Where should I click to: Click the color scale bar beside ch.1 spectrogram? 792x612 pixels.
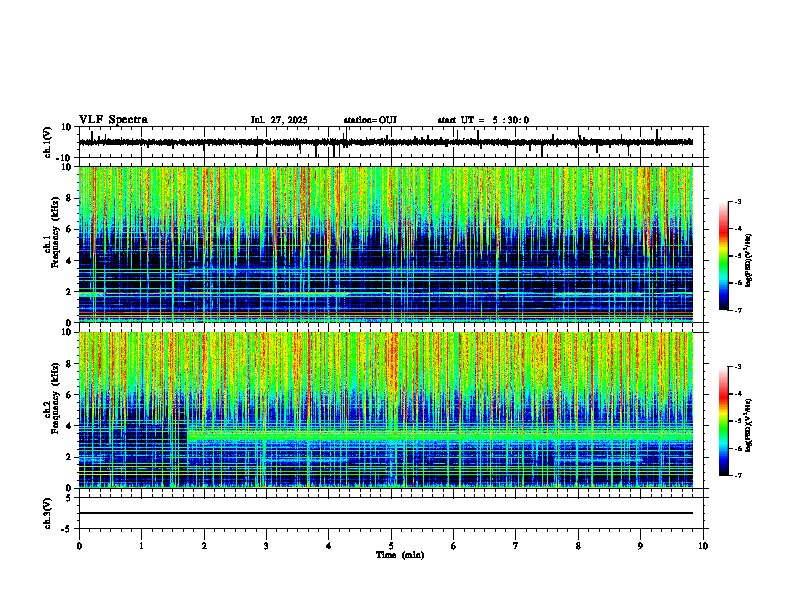pyautogui.click(x=724, y=256)
